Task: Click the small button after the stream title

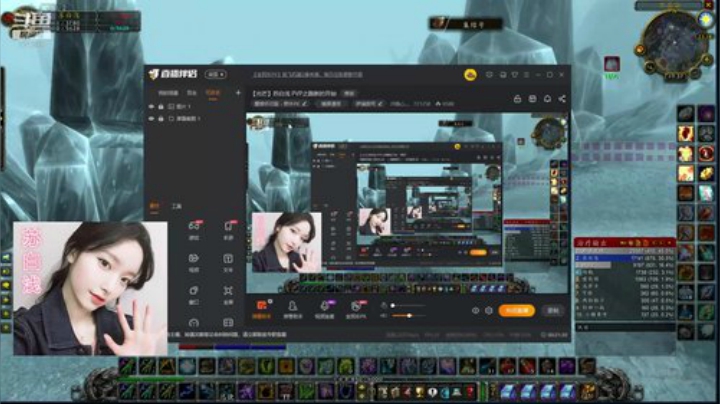Action: pyautogui.click(x=349, y=93)
